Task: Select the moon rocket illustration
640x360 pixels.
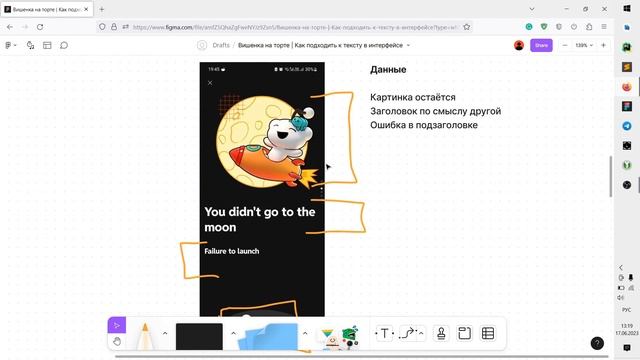Action: [266, 141]
